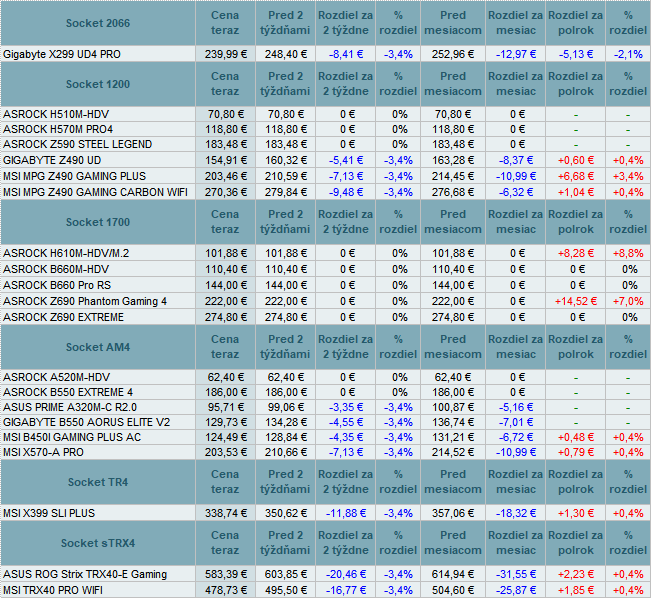Select MSI X399 SLI PLUS motherboard name

click(49, 513)
